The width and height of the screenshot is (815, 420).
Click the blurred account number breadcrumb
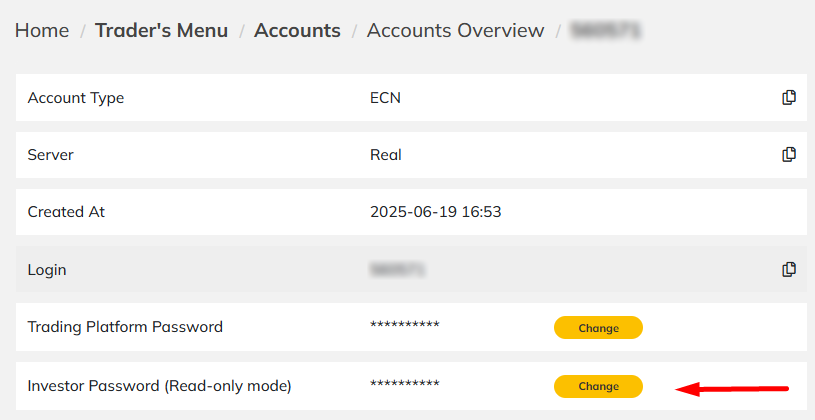(606, 30)
